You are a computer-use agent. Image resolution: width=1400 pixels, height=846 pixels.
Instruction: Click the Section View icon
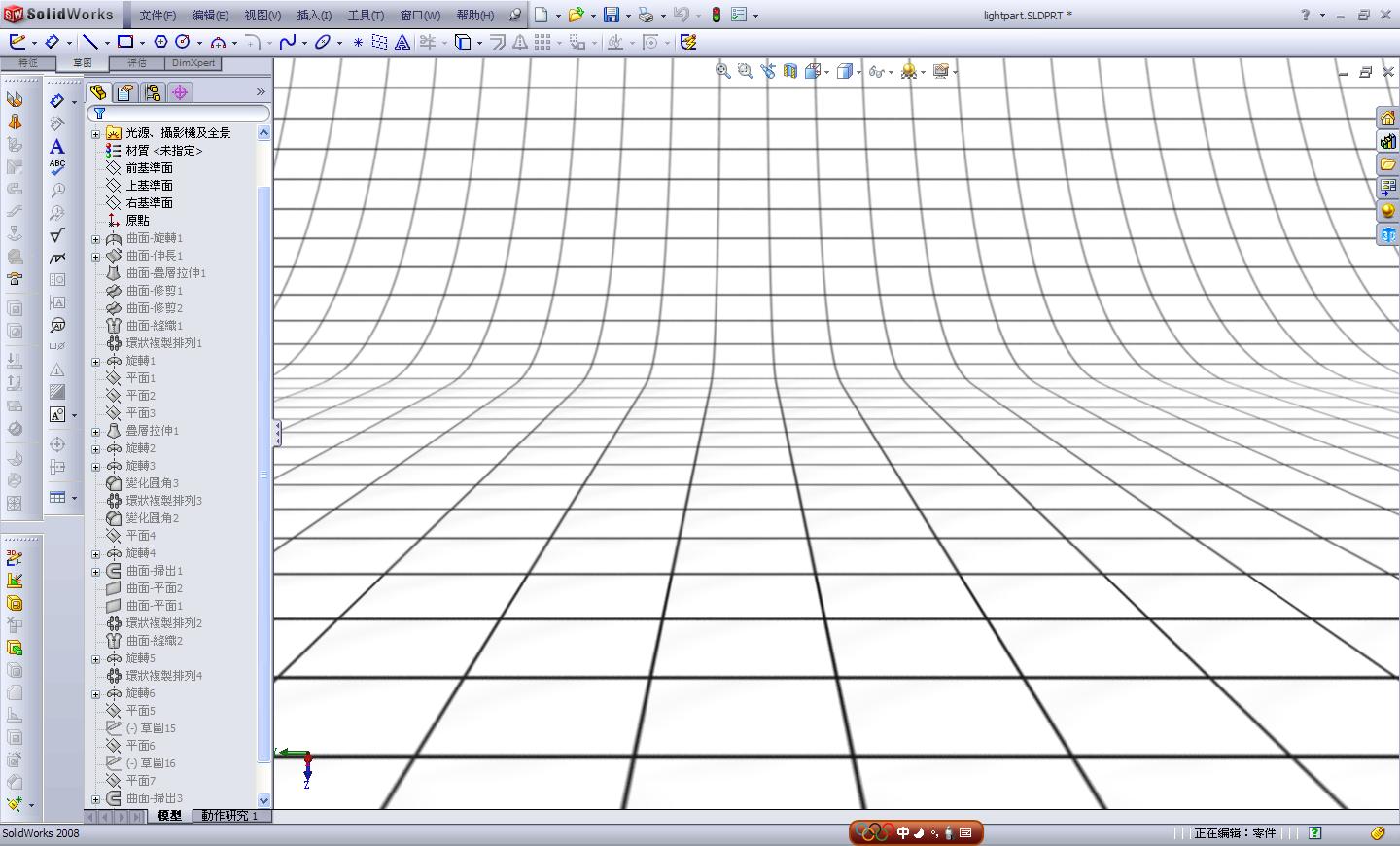click(x=790, y=71)
